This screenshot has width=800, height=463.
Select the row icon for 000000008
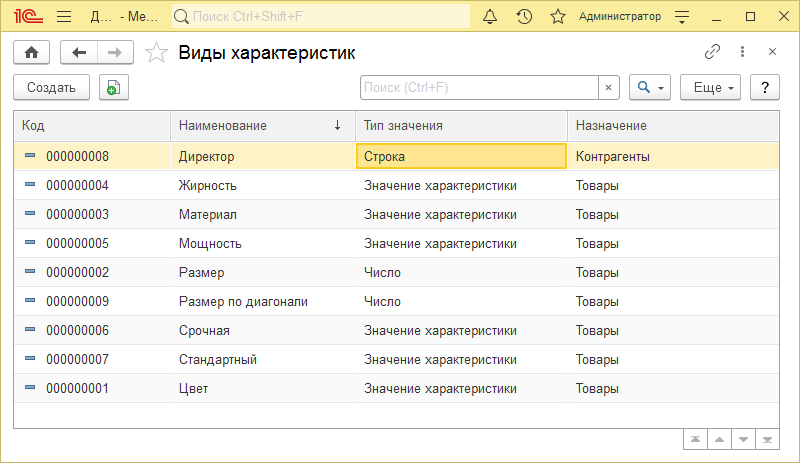tap(30, 155)
